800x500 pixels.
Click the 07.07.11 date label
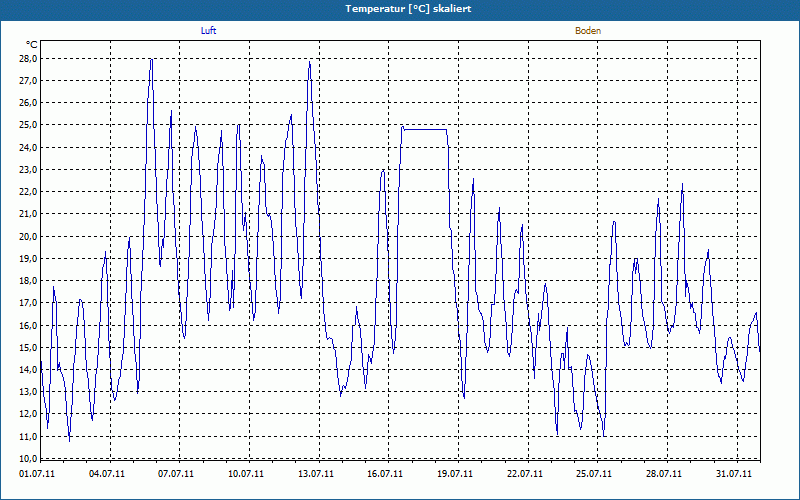176,473
